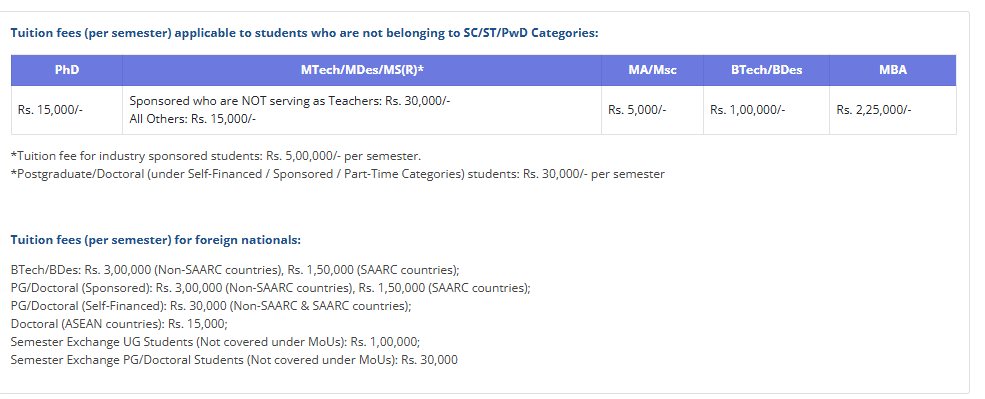Click the industry sponsored students fee note
Image resolution: width=985 pixels, height=399 pixels.
(x=216, y=156)
